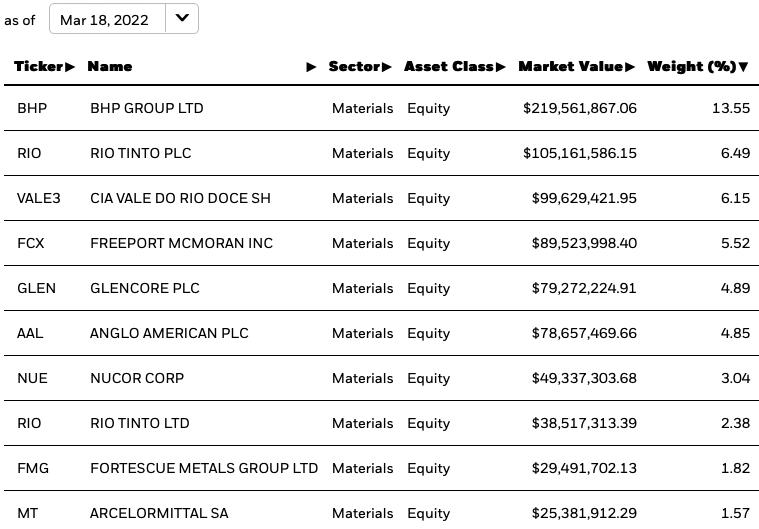Viewport: 759px width, 529px height.
Task: Sort by the Name column header
Action: pyautogui.click(x=109, y=66)
